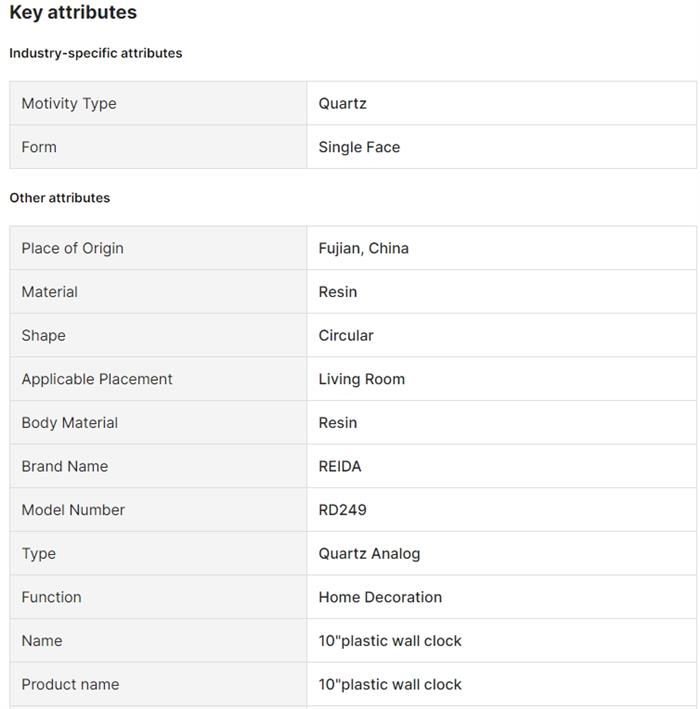This screenshot has height=709, width=700.
Task: Click the Living Room value
Action: (x=362, y=379)
